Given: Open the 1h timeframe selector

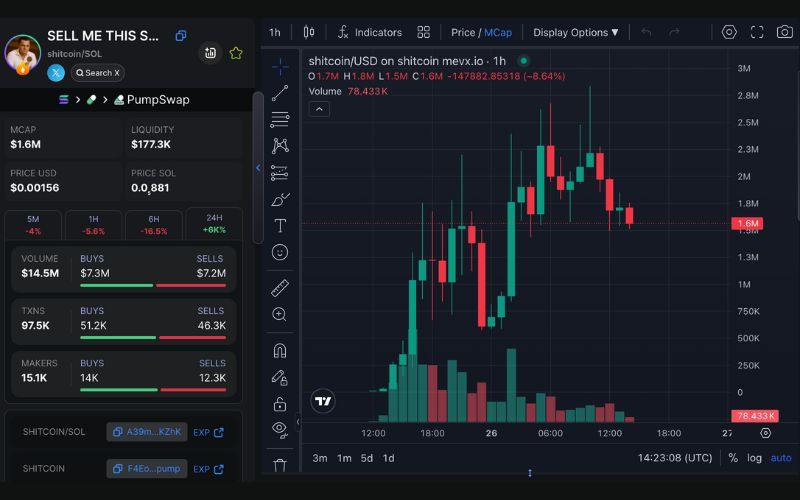Looking at the screenshot, I should (275, 32).
